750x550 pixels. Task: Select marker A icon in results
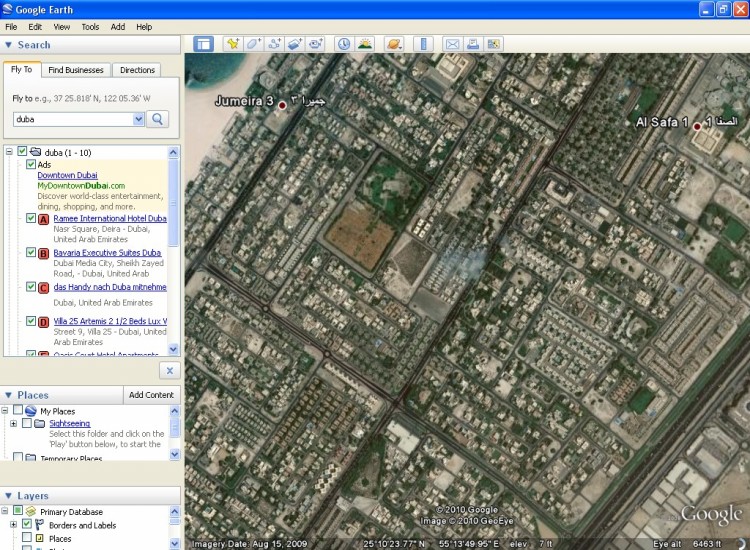click(x=44, y=219)
